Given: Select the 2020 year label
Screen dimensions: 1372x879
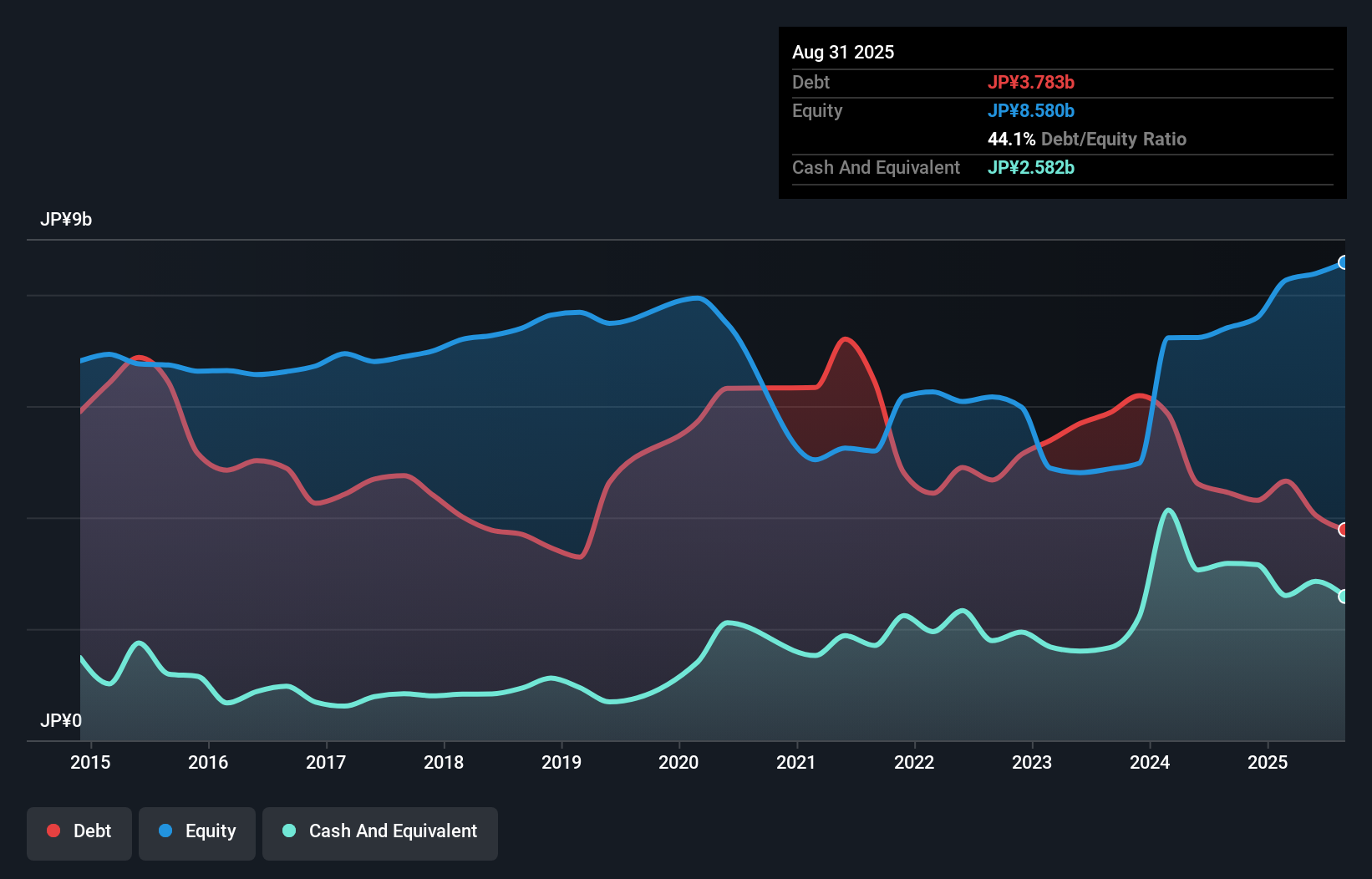Looking at the screenshot, I should pos(678,762).
